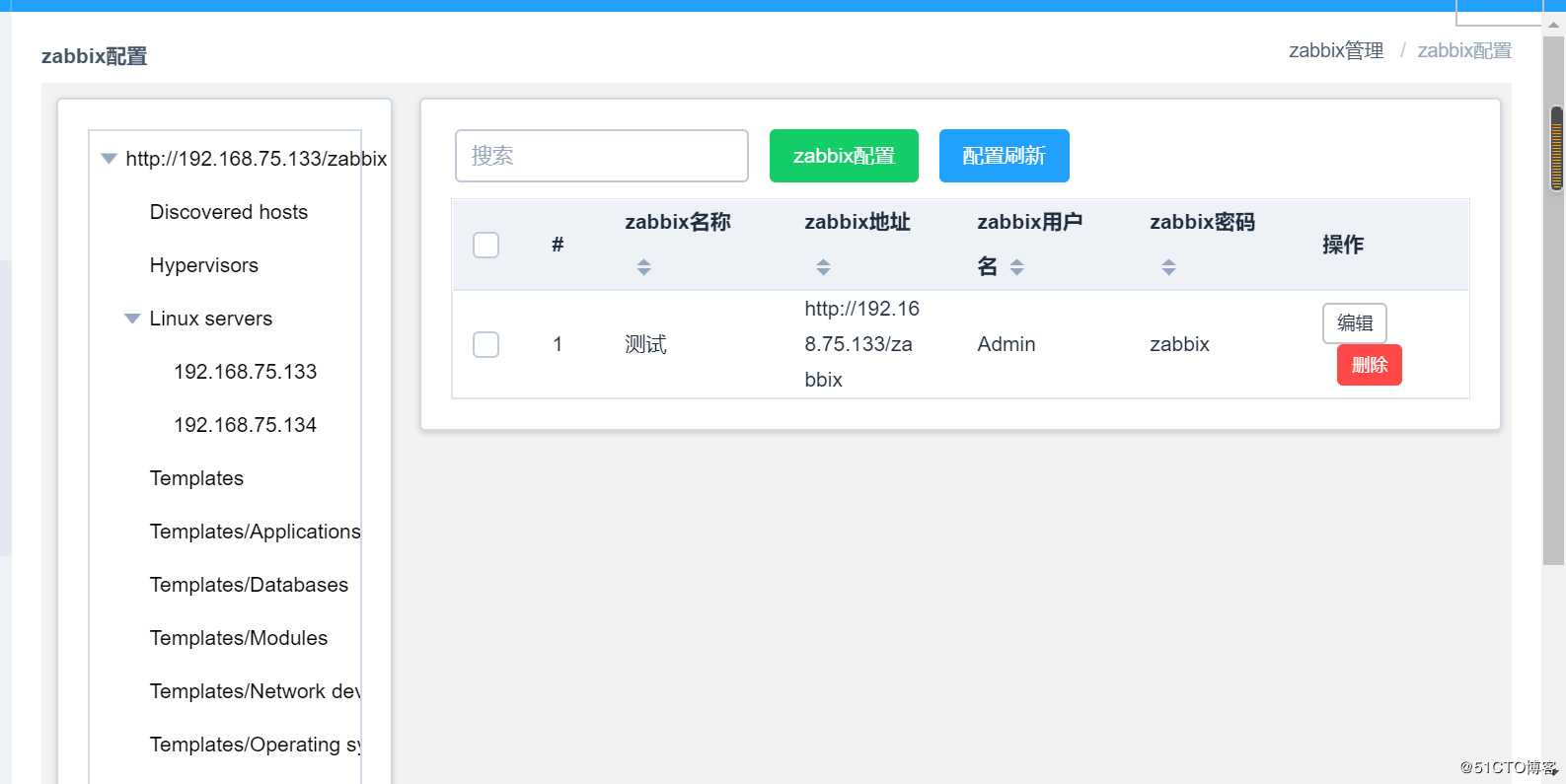Open zabbix管理 breadcrumb link
1566x784 pixels.
(1336, 50)
